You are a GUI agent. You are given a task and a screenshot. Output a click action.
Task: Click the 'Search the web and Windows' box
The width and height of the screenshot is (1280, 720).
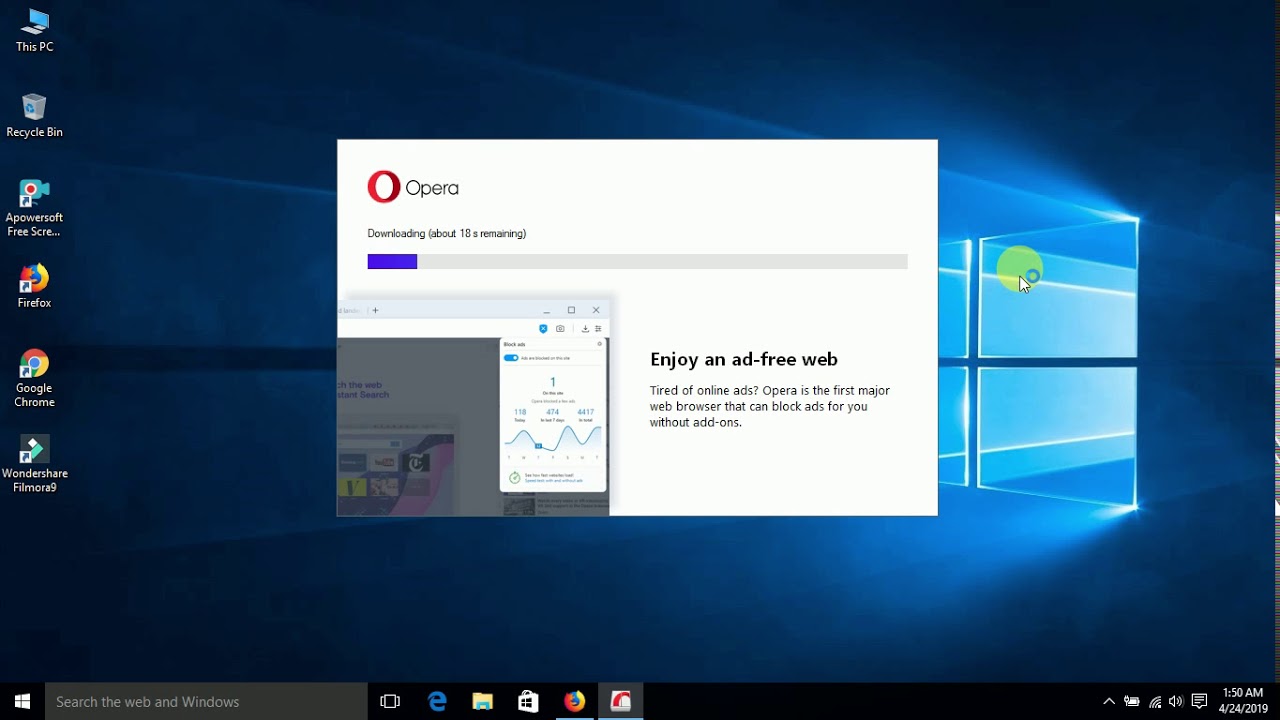pos(206,702)
